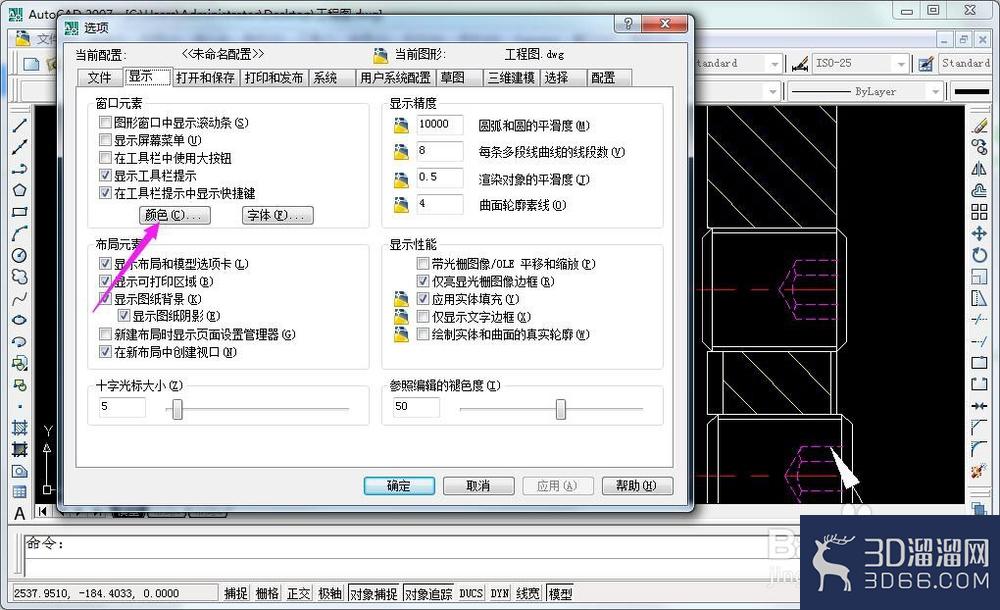This screenshot has height=610, width=1000.
Task: Click the dialog's question-mark help button
Action: [627, 24]
